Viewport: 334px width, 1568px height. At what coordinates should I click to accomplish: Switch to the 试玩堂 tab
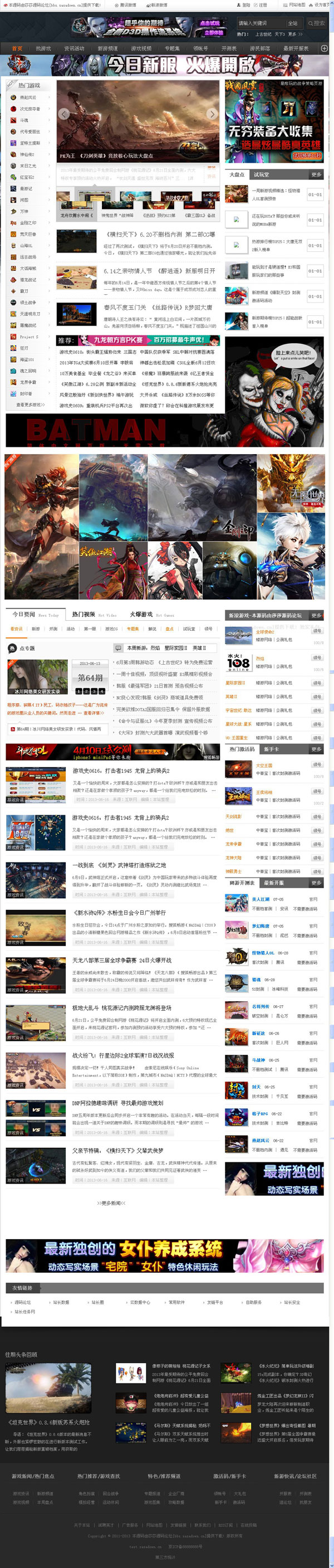(x=261, y=175)
